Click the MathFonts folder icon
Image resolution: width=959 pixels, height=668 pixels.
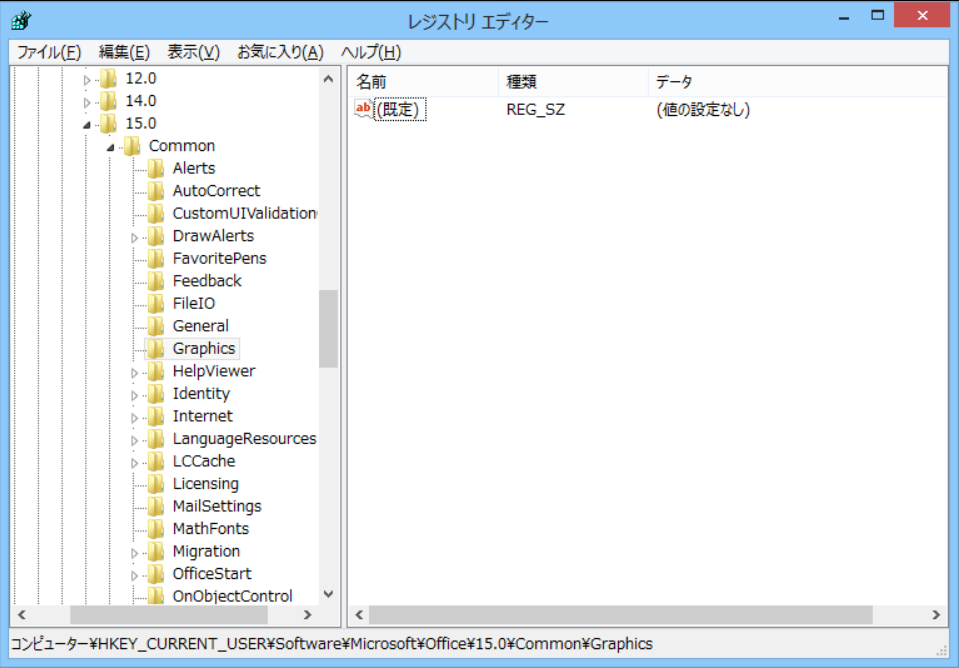click(156, 528)
